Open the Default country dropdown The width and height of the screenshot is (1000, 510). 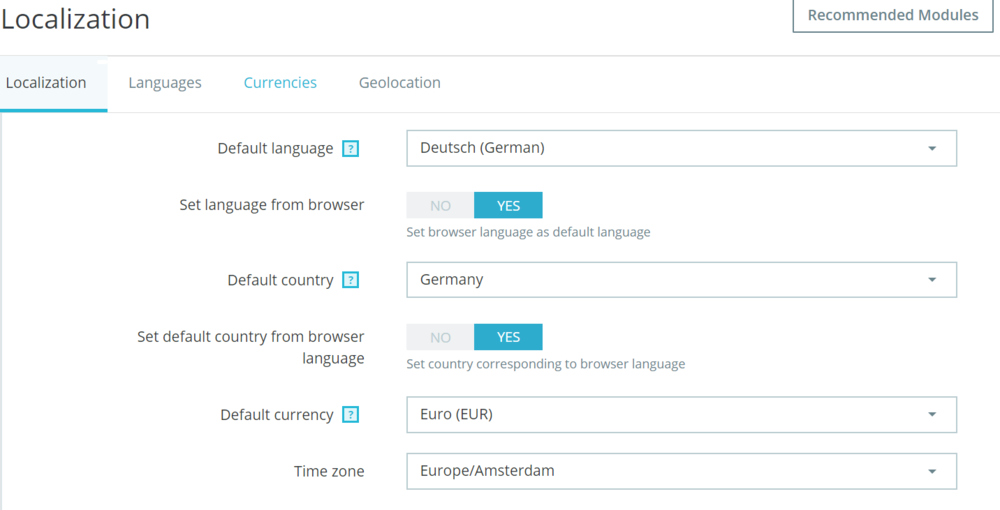click(x=680, y=280)
